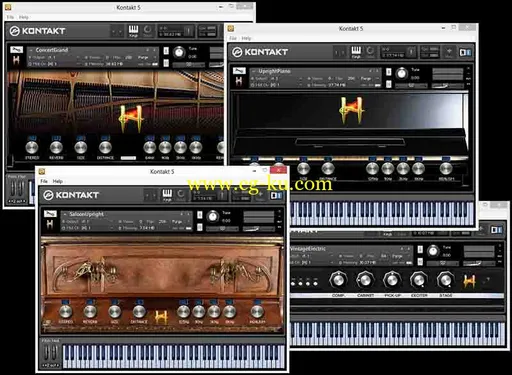Expand UprightPiano instrument name dropdown

click(x=254, y=71)
